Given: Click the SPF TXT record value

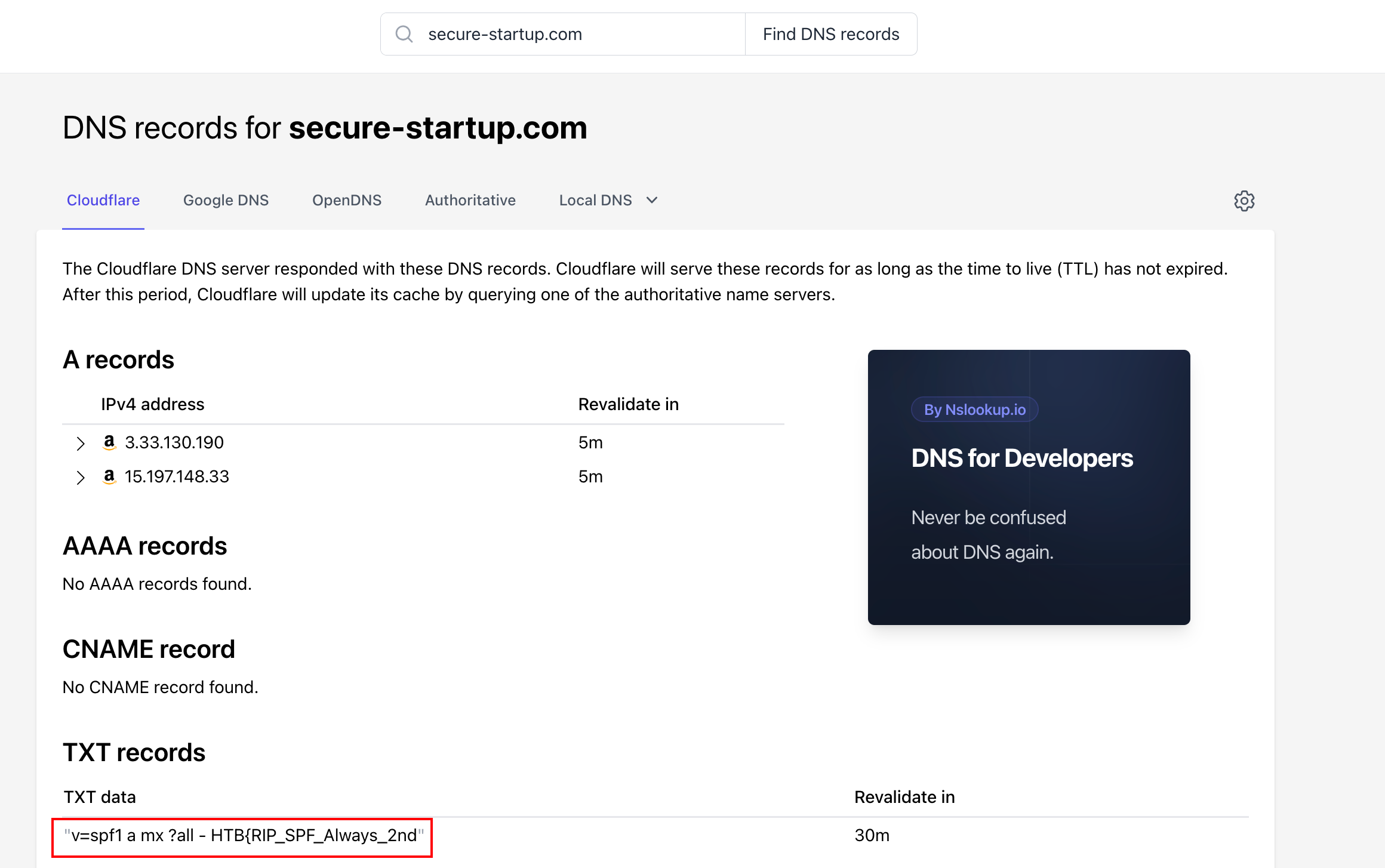Looking at the screenshot, I should pos(244,835).
